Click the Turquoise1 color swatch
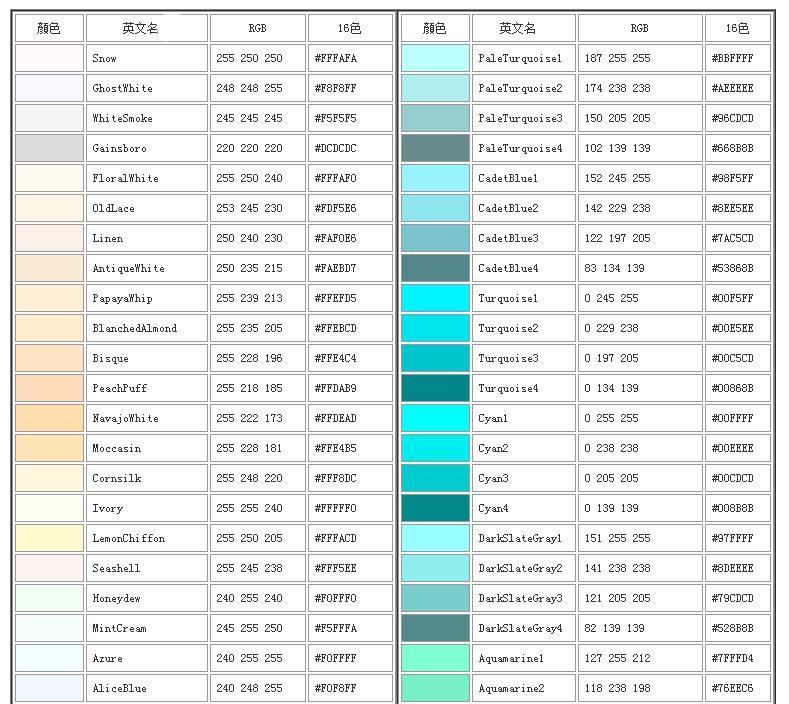Screen dimensions: 789x704 tap(435, 298)
